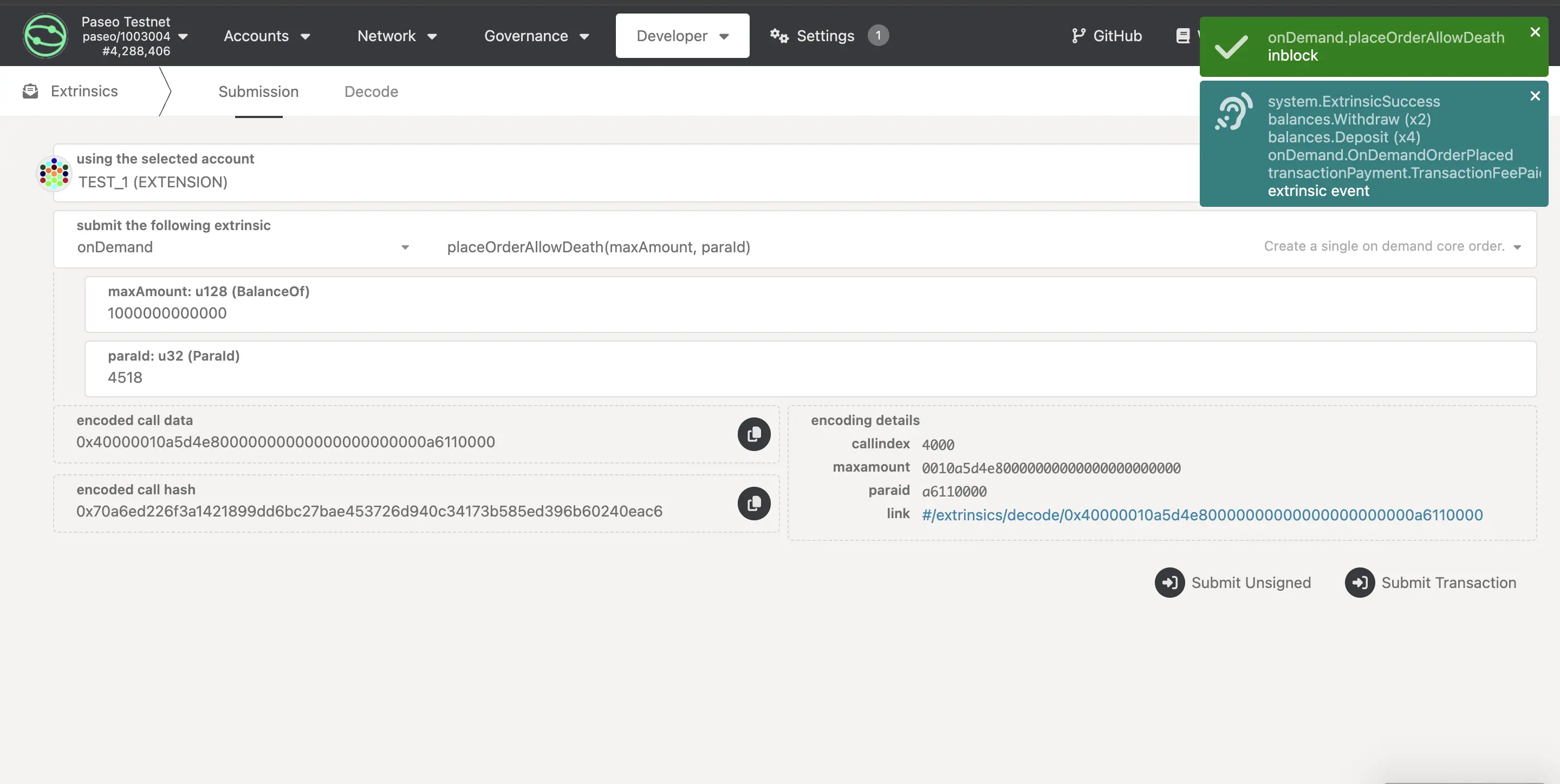Click the Extrinsics envelope icon
This screenshot has width=1560, height=784.
[30, 92]
